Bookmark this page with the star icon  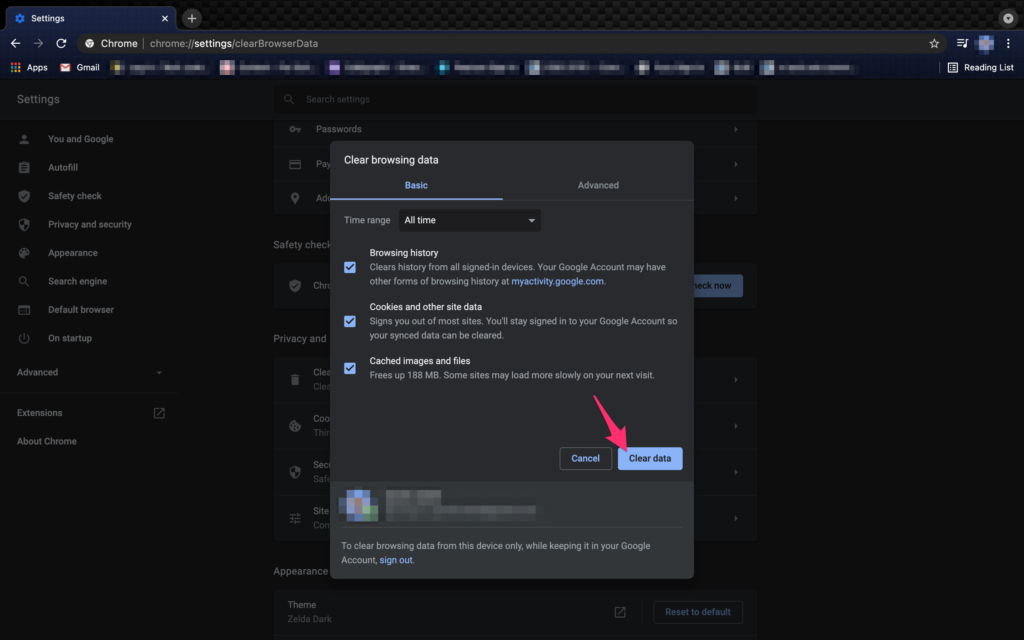pyautogui.click(x=933, y=43)
